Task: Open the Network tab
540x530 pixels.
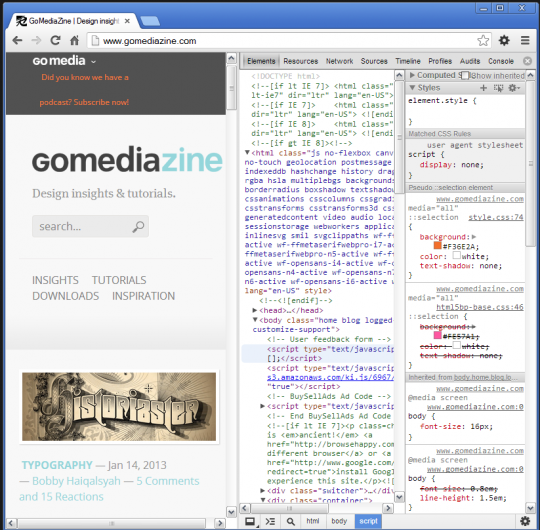Action: pos(340,61)
